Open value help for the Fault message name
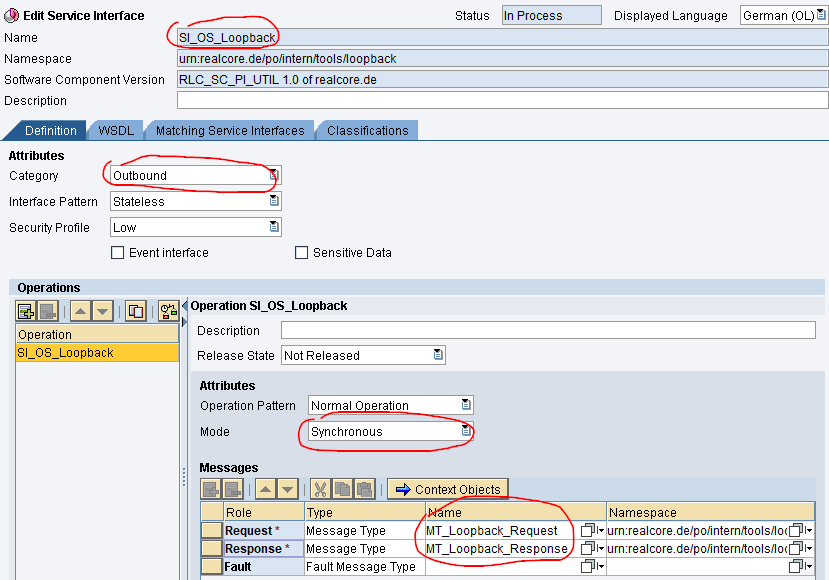The image size is (829, 580). click(x=589, y=567)
